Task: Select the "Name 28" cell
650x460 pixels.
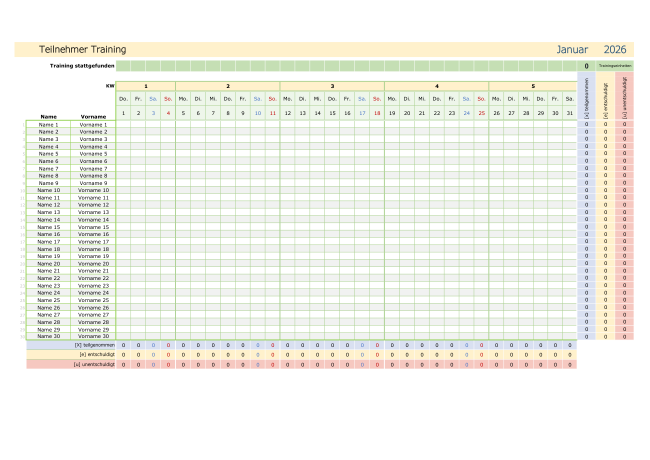Action: coord(49,322)
